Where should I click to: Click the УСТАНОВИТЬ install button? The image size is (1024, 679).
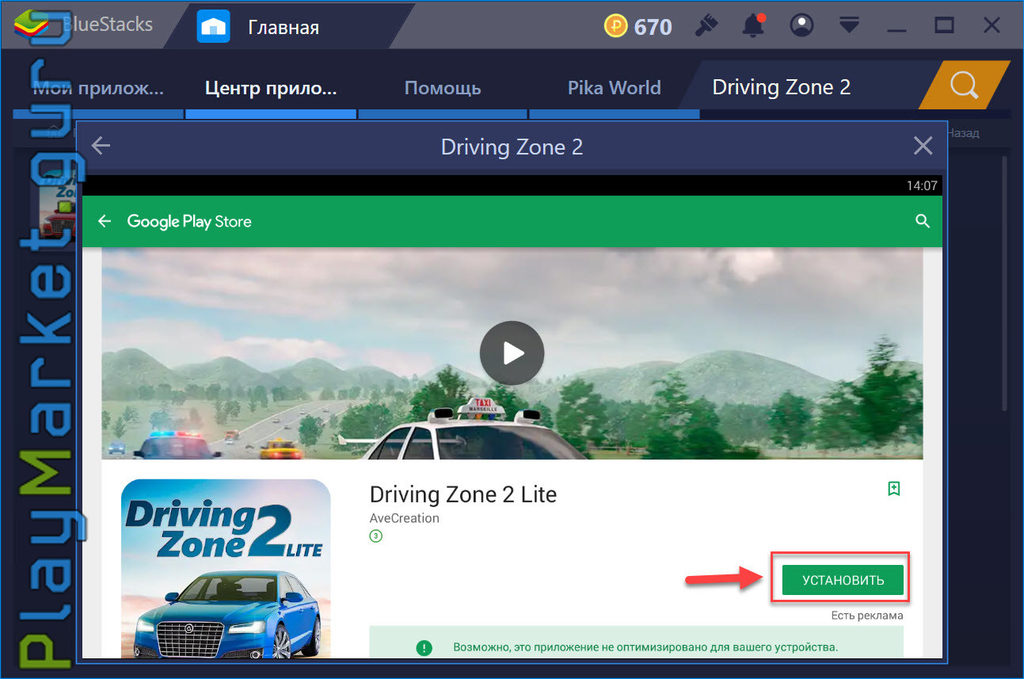(842, 580)
